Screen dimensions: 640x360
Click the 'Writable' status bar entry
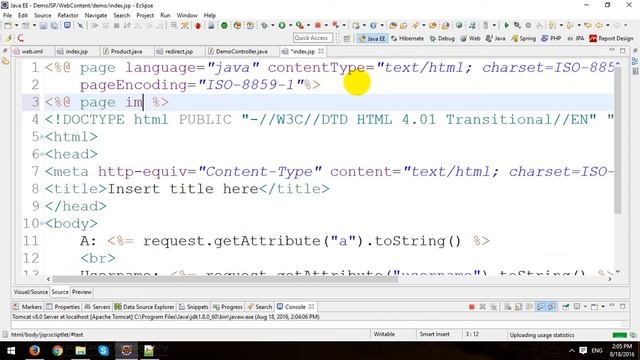384,334
